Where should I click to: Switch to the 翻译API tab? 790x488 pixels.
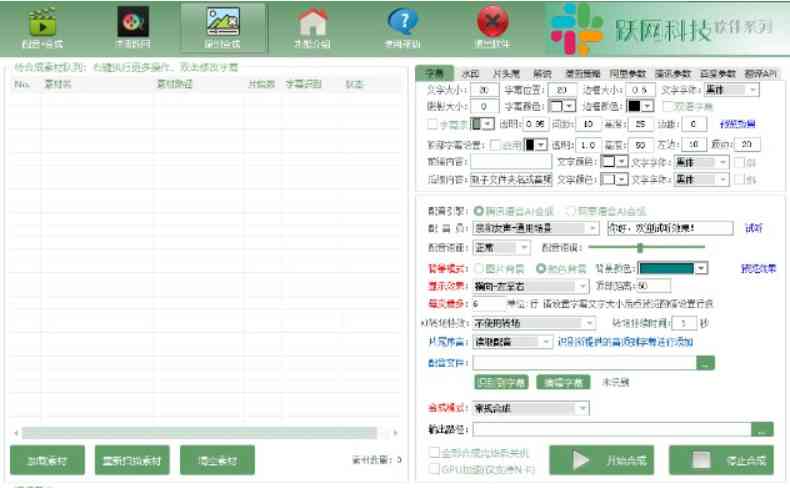pyautogui.click(x=761, y=74)
